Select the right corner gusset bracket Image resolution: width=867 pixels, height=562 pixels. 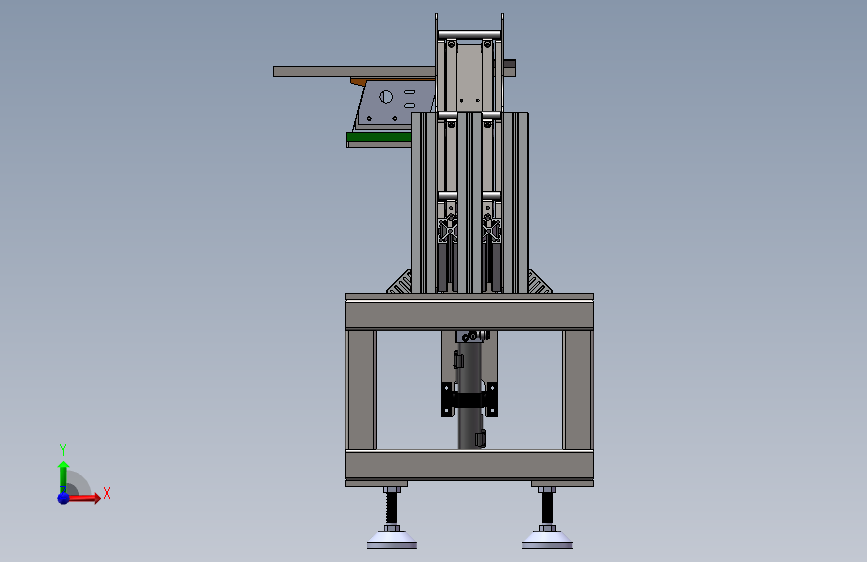coord(539,283)
